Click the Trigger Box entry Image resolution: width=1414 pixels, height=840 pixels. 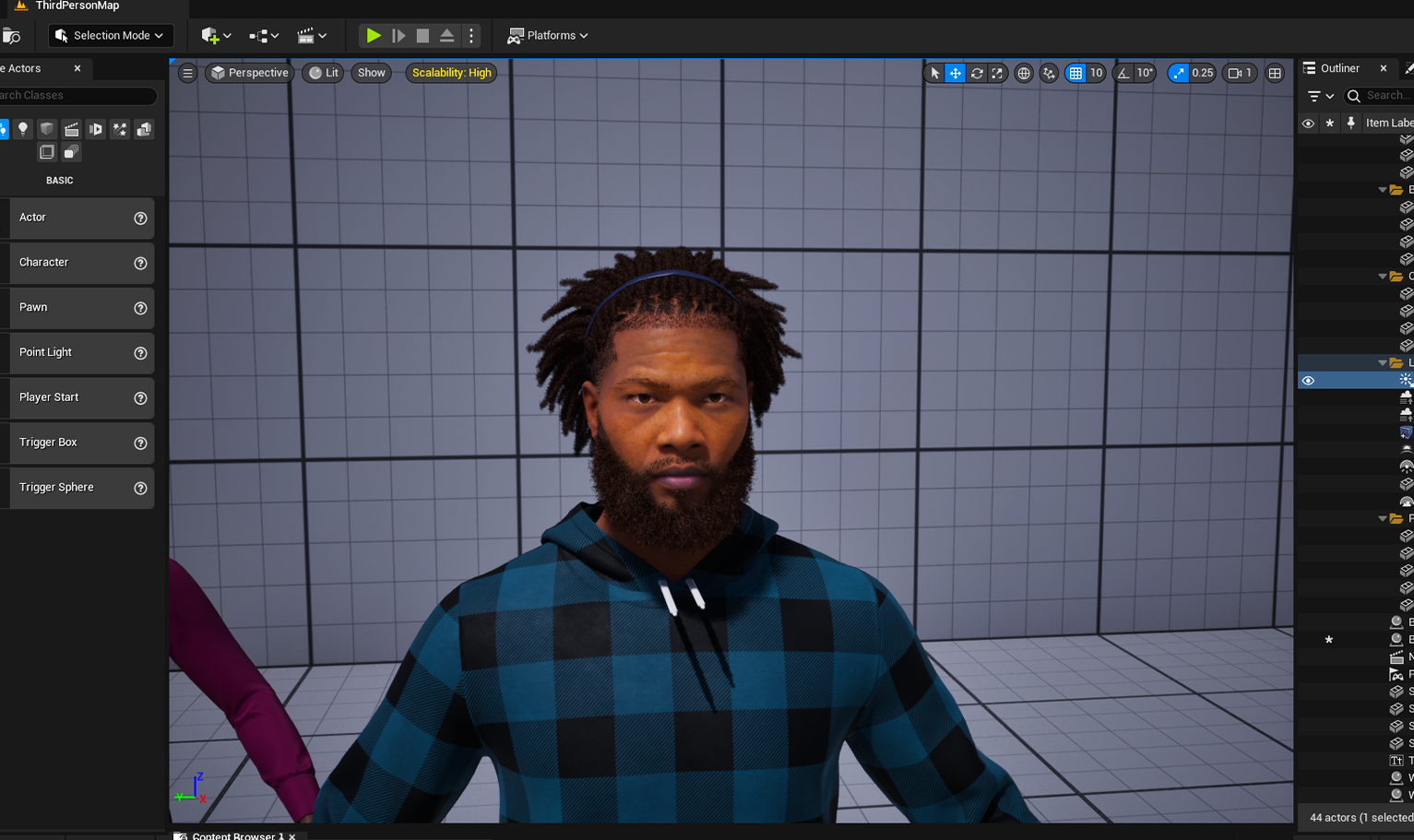[x=77, y=443]
